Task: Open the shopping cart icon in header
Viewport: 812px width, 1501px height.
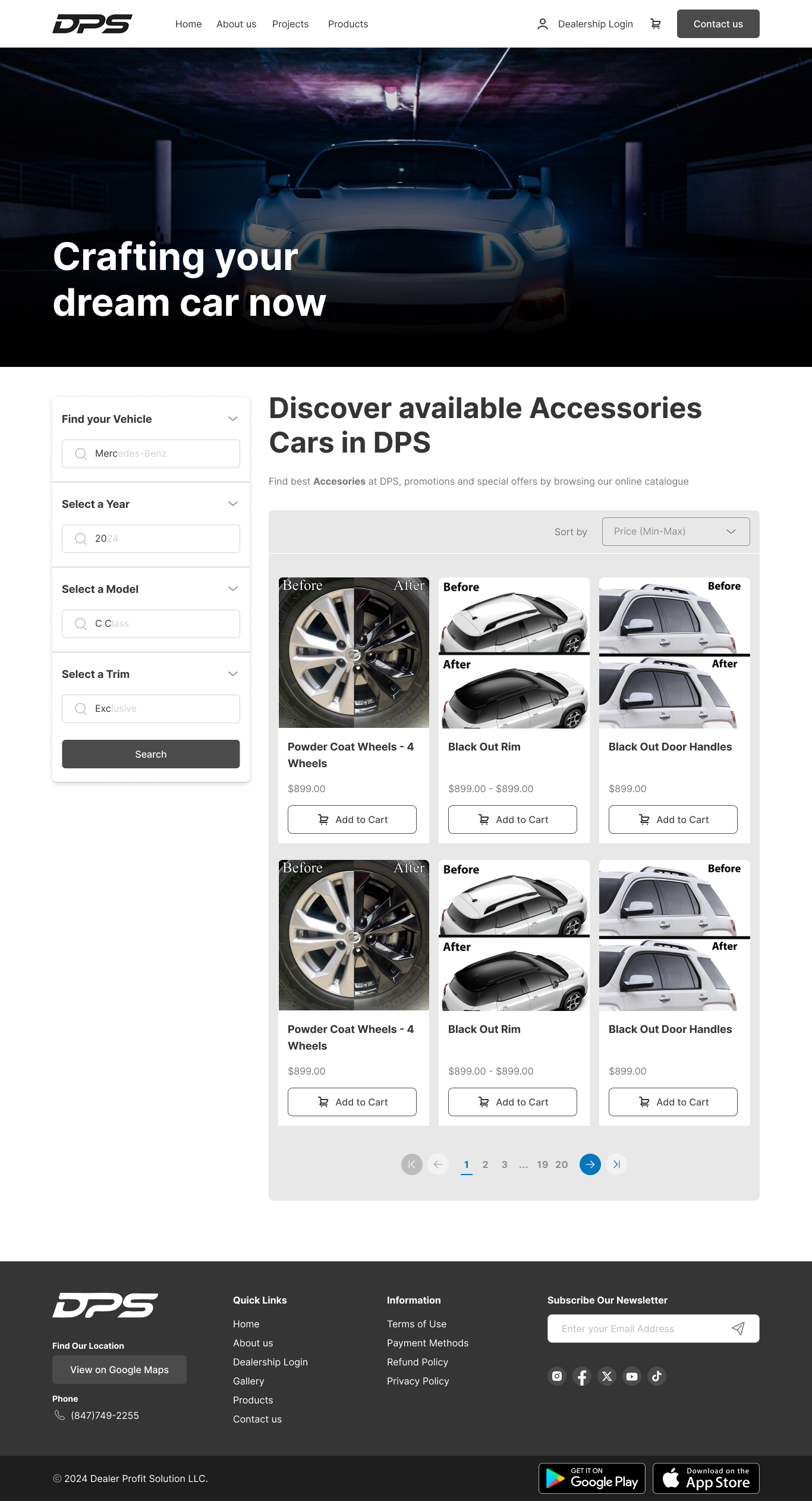Action: [656, 24]
